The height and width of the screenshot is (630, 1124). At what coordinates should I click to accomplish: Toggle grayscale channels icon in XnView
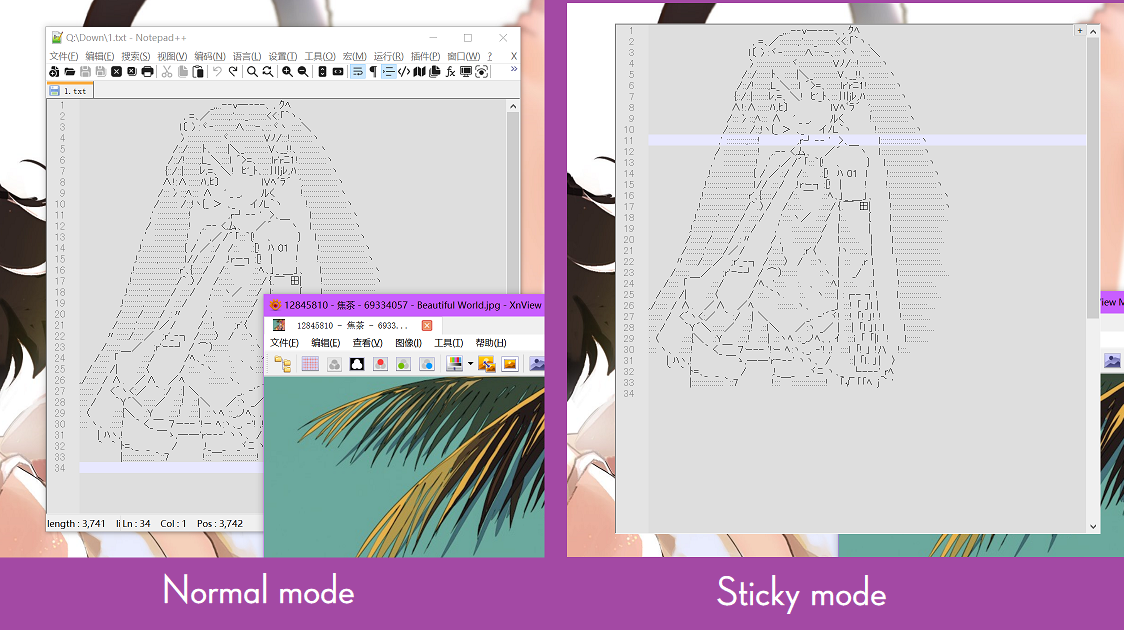[x=334, y=364]
